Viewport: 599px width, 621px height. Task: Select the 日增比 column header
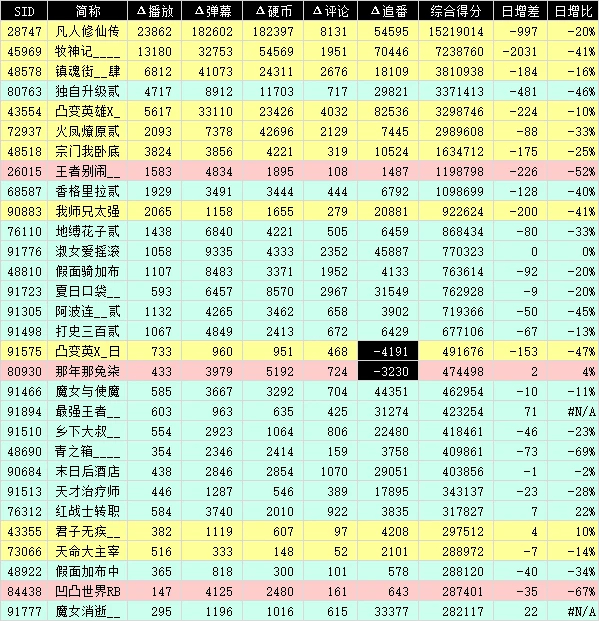pyautogui.click(x=573, y=11)
